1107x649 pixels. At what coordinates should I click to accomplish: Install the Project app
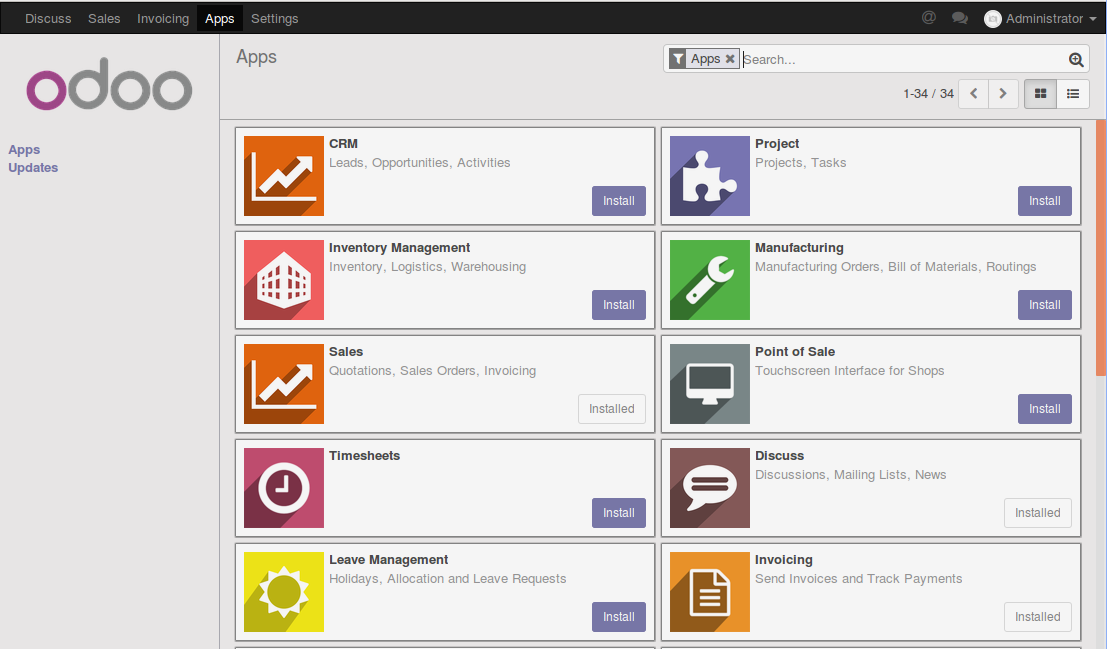tap(1044, 201)
